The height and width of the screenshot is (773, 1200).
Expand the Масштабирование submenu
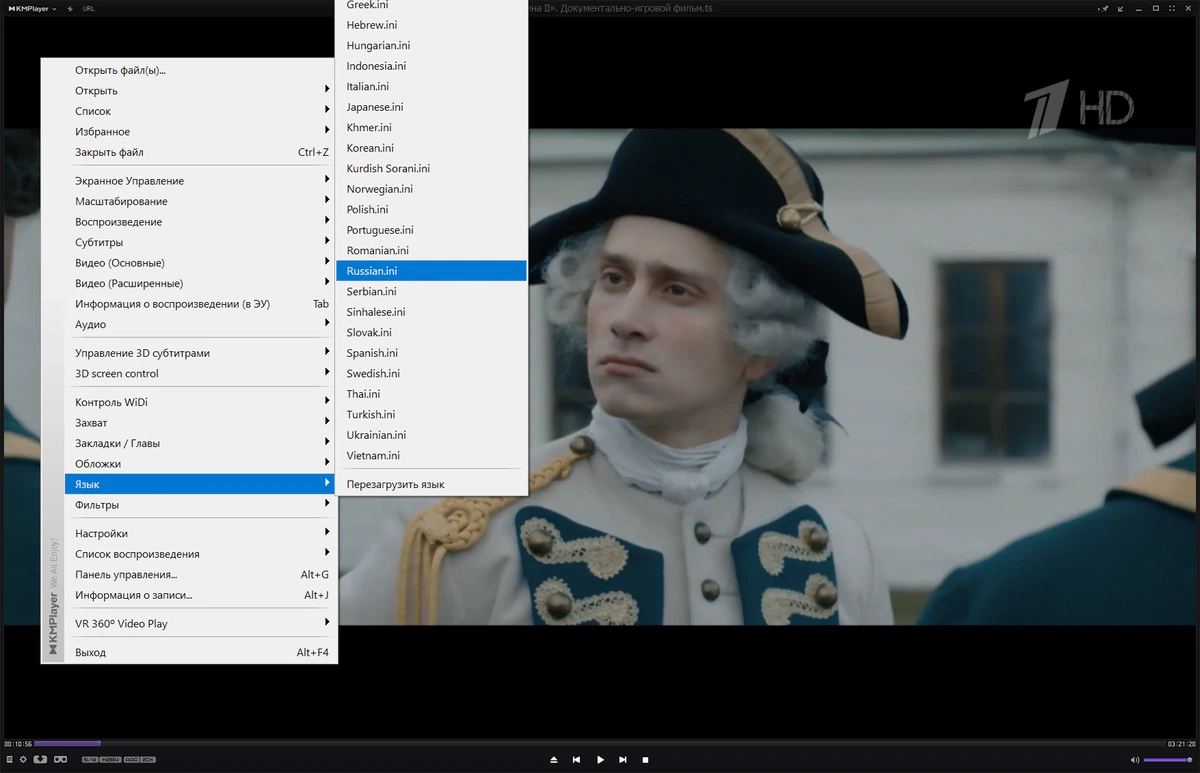pos(201,201)
